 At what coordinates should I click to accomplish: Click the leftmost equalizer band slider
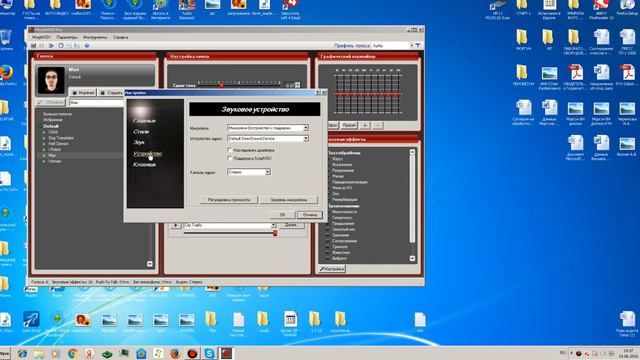(x=337, y=93)
